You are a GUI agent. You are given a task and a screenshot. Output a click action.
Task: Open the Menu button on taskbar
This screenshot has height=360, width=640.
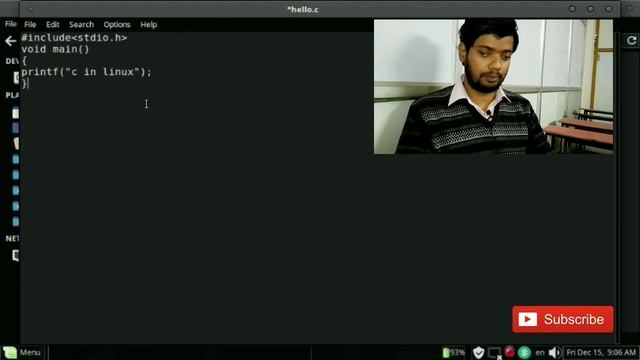(22, 352)
